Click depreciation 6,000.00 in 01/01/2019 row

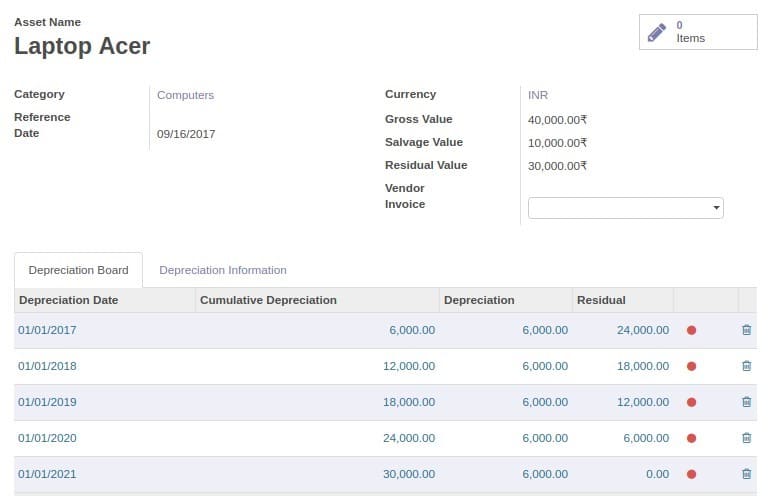pos(545,402)
